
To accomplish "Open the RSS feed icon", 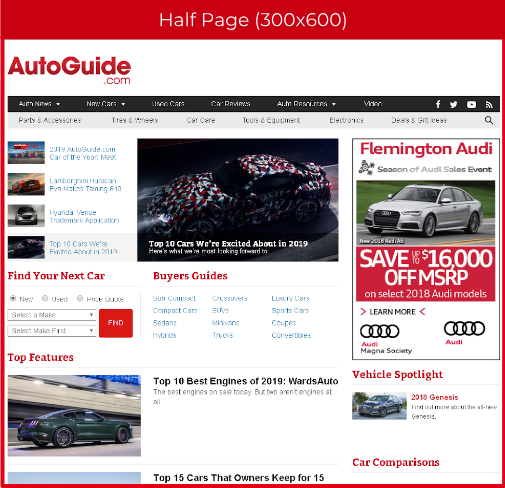I will (x=489, y=105).
